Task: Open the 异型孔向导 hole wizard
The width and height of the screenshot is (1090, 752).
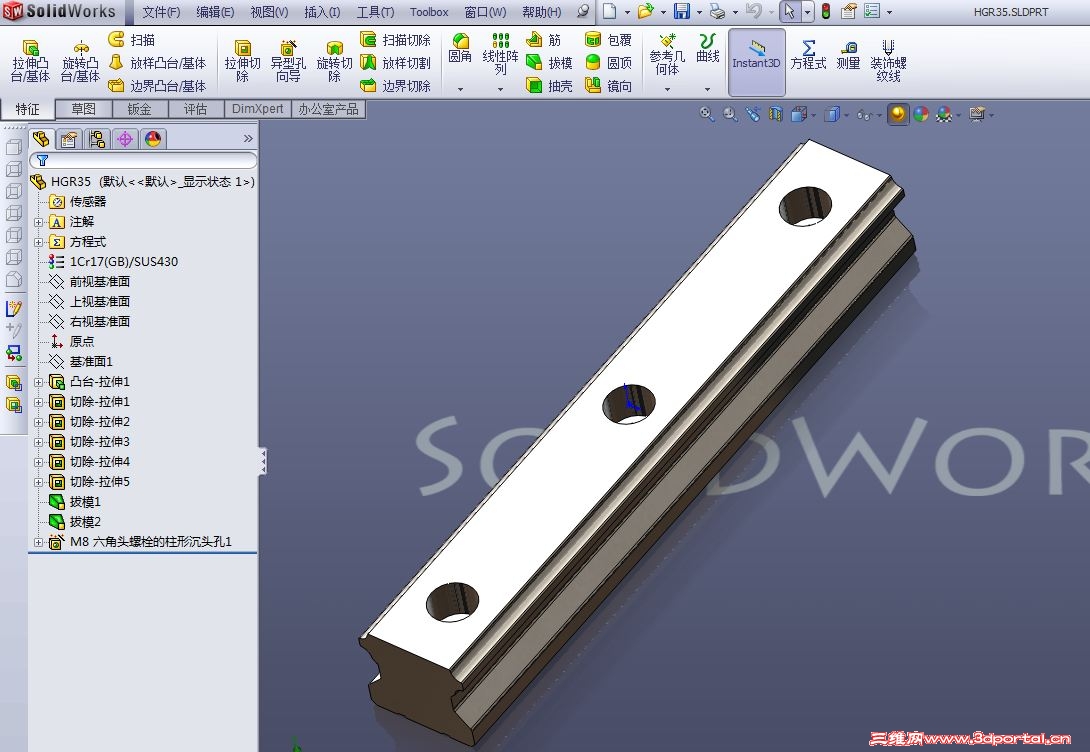Action: click(288, 61)
